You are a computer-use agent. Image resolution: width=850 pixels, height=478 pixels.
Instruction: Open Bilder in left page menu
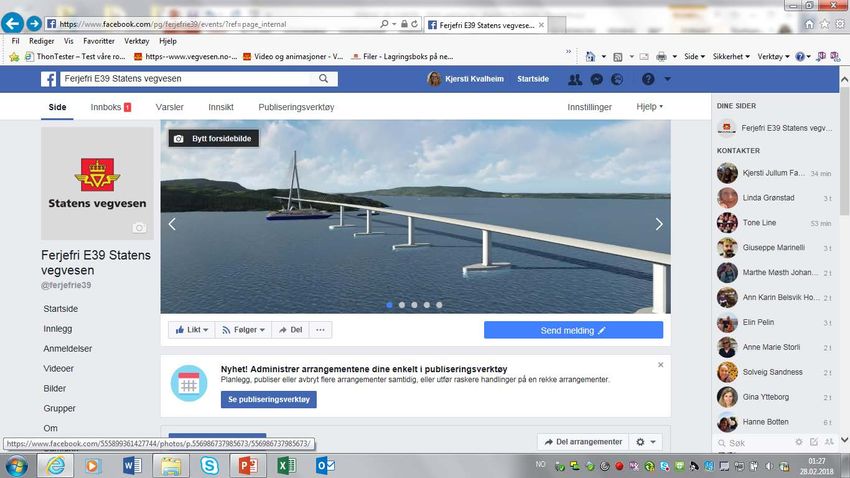tap(55, 389)
